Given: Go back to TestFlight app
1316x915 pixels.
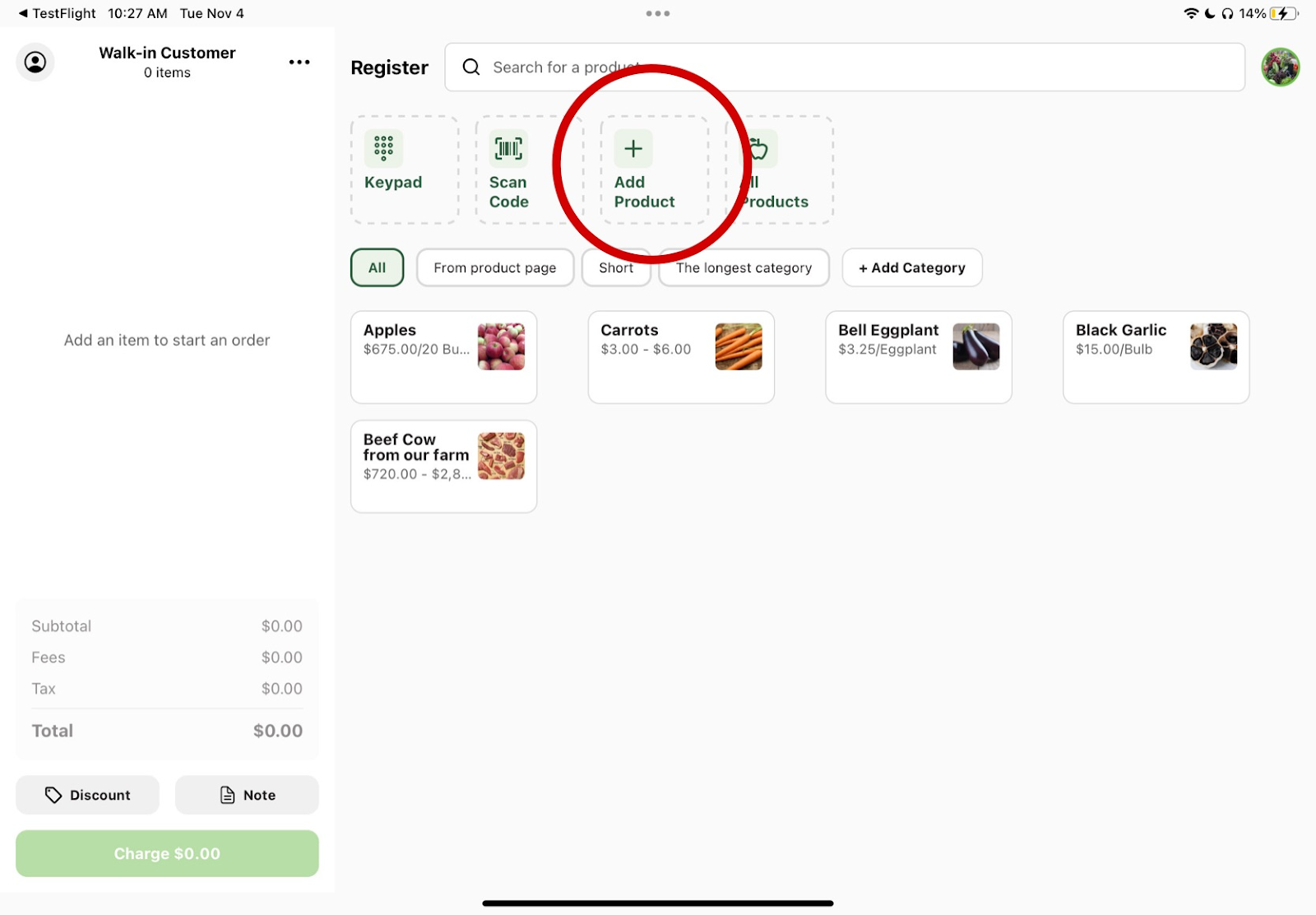Looking at the screenshot, I should 57,13.
